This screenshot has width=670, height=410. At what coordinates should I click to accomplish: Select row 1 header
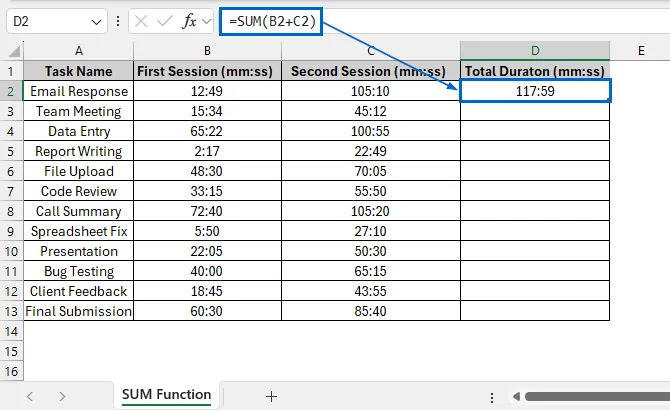11,71
